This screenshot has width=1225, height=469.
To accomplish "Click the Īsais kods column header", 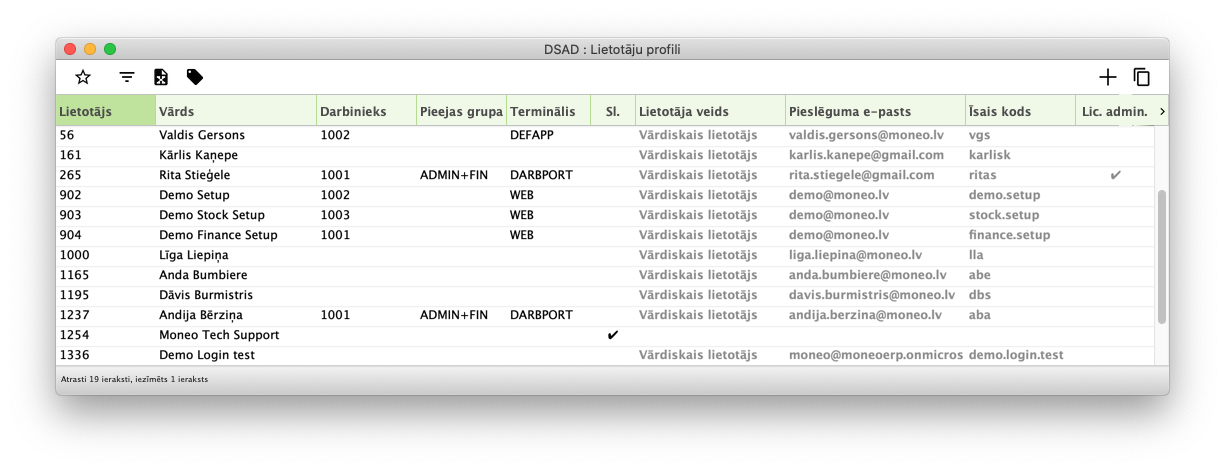I will pos(1020,111).
